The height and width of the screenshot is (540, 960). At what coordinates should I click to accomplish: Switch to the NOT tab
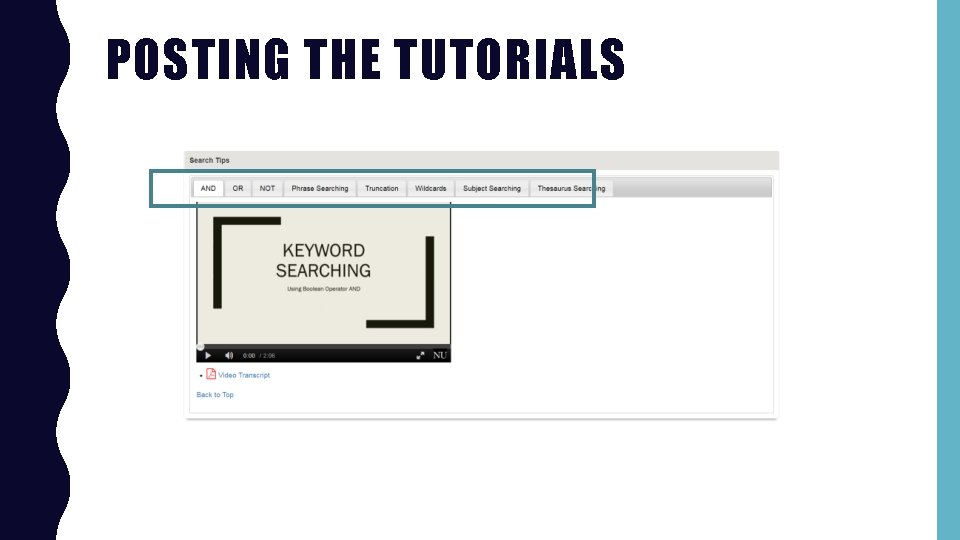(267, 189)
